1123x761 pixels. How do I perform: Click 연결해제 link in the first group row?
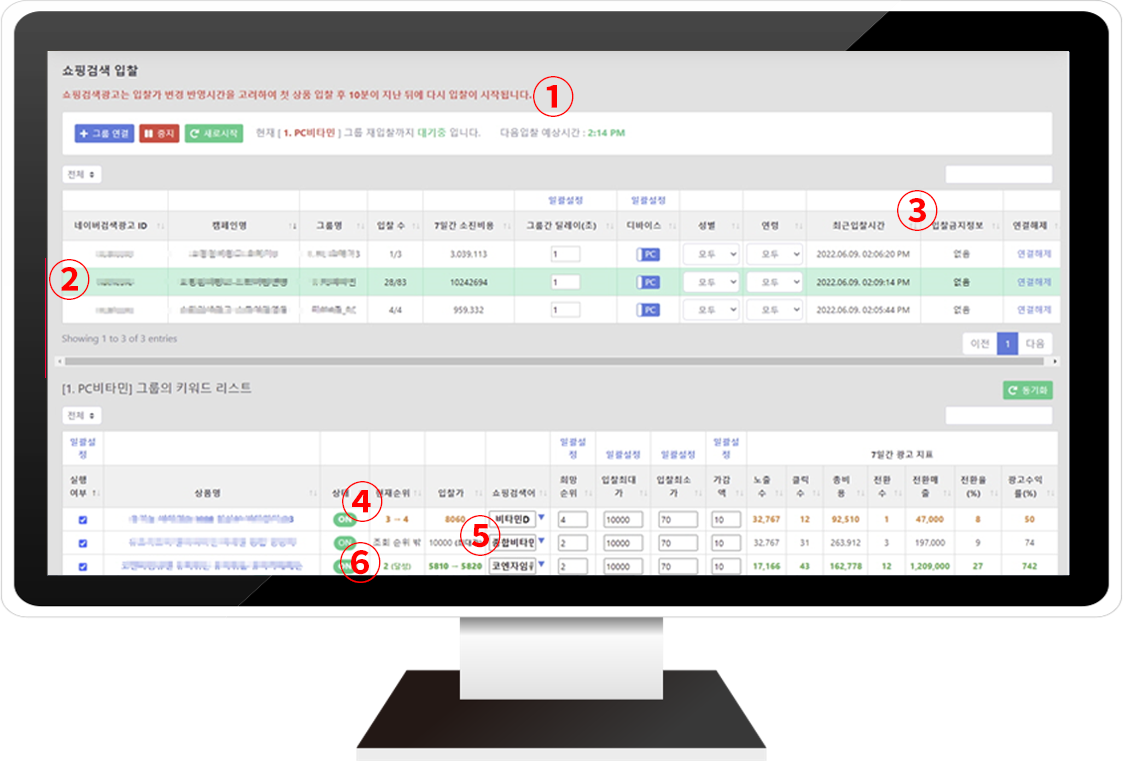(x=1033, y=255)
